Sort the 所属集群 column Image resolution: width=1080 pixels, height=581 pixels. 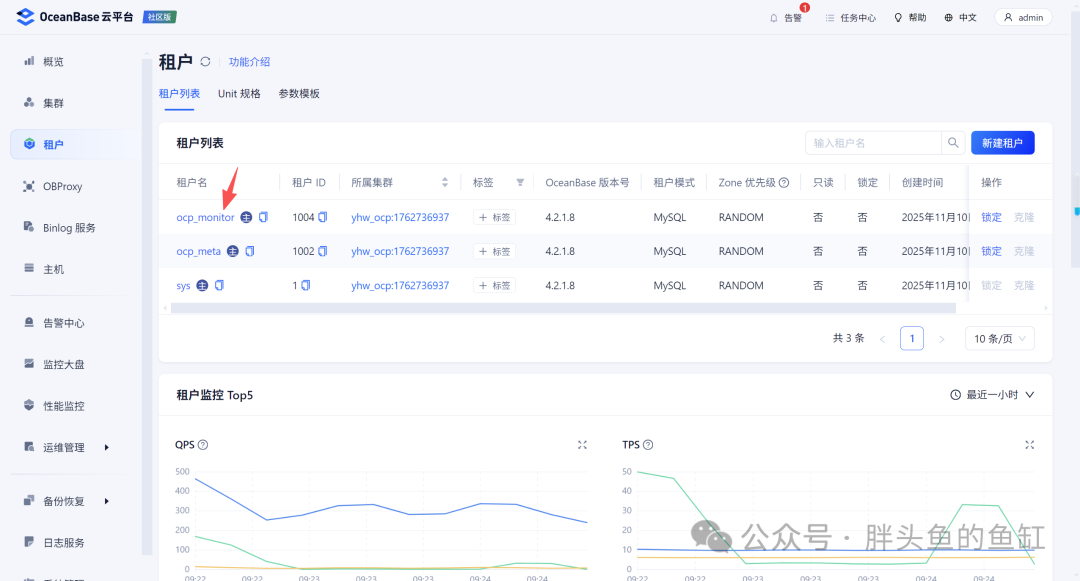click(x=445, y=182)
